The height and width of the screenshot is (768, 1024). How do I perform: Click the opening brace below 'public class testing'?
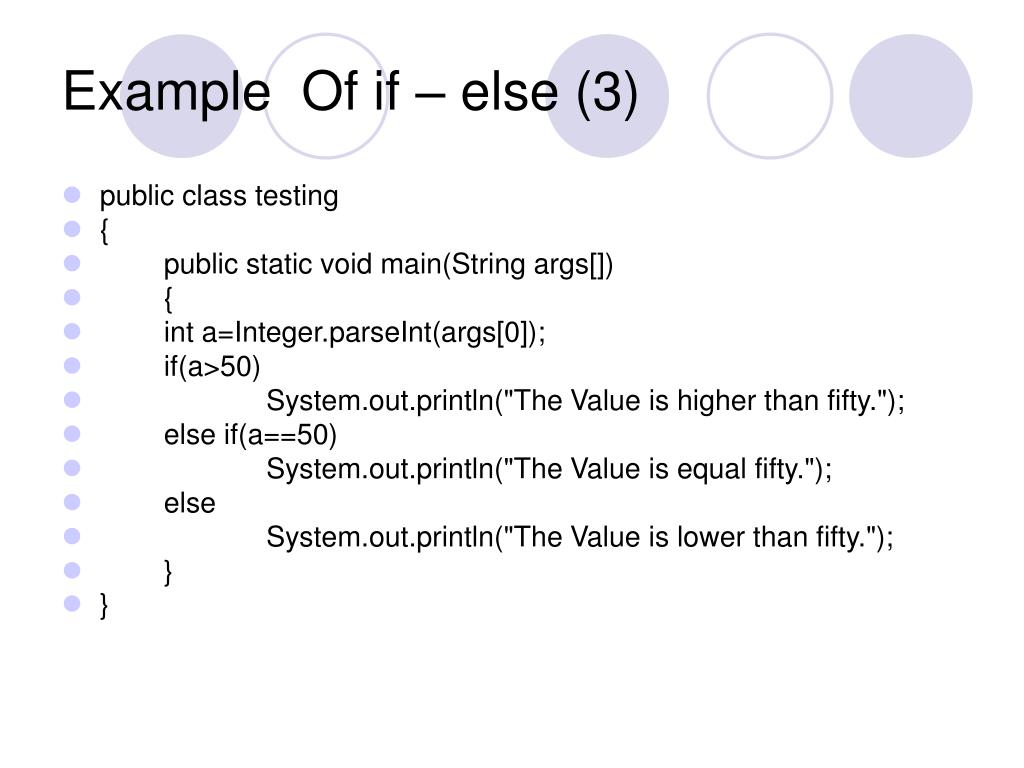[104, 231]
